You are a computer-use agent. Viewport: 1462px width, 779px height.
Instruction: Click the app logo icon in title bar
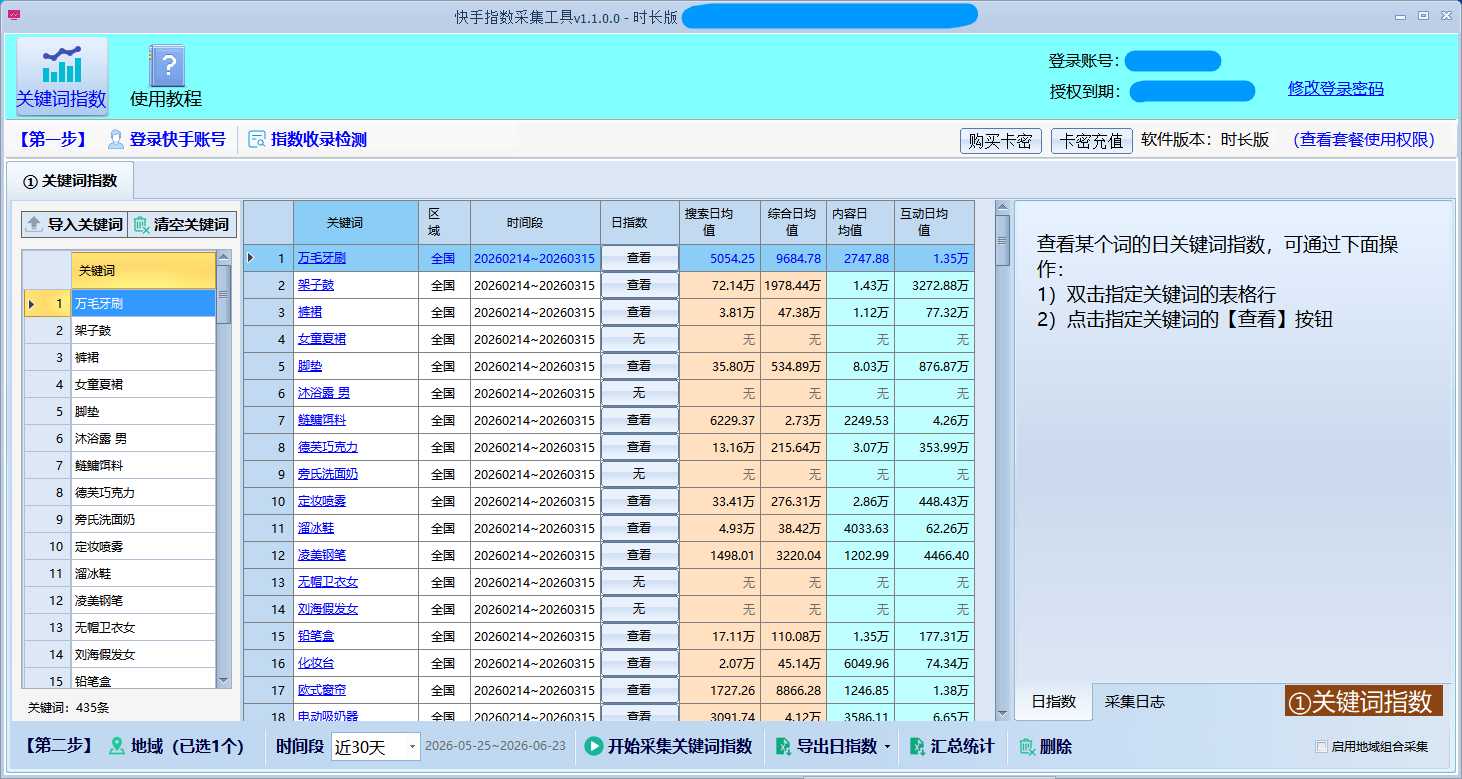14,14
